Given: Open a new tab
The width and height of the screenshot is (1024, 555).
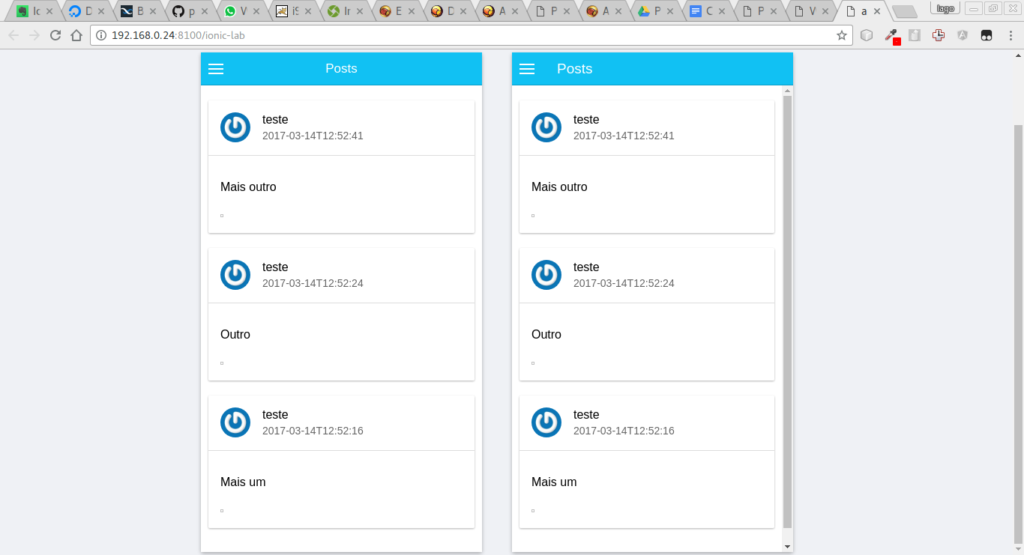Looking at the screenshot, I should (x=904, y=12).
